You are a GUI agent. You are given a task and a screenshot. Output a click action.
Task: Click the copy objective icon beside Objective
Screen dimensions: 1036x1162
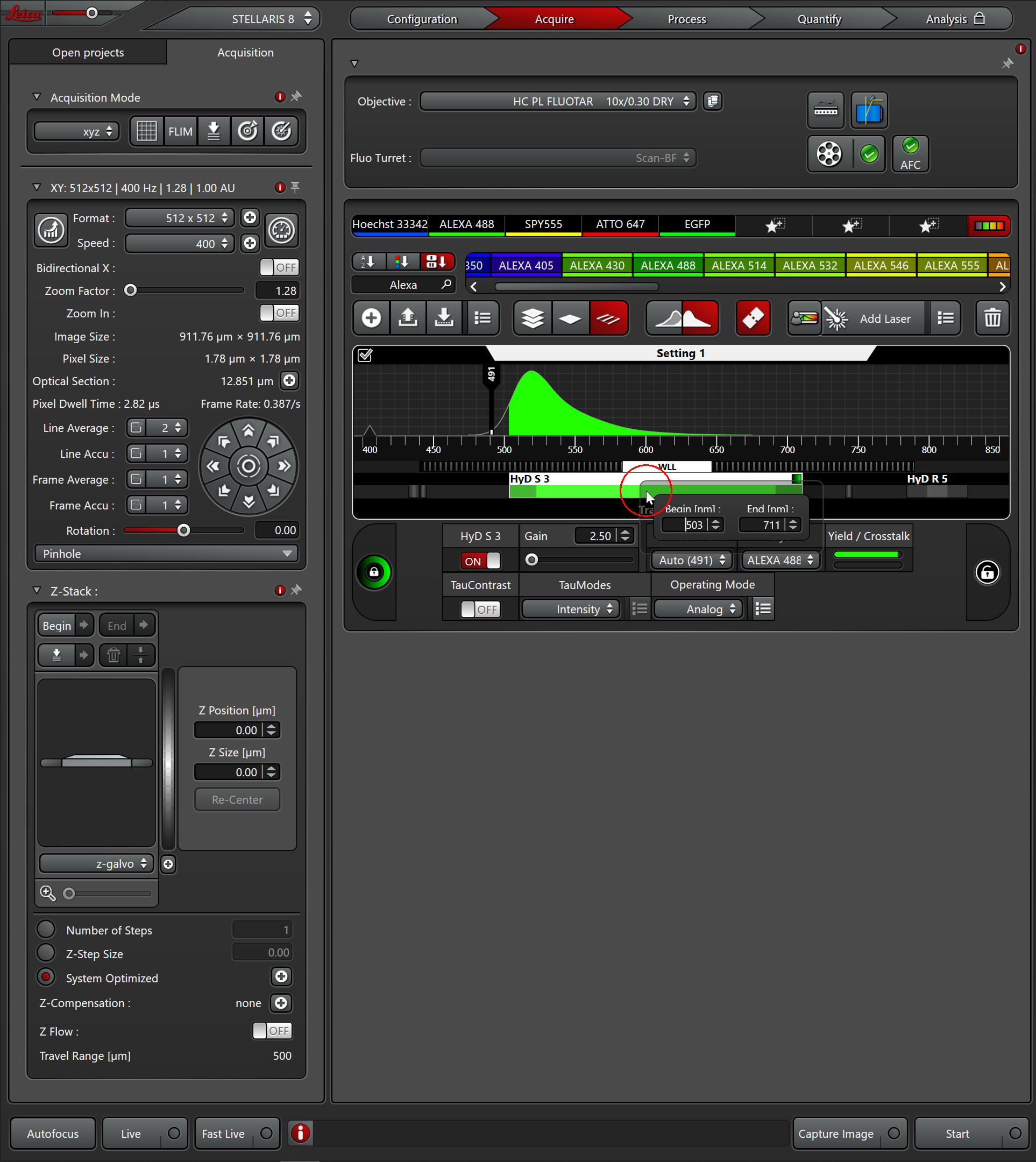pos(713,101)
